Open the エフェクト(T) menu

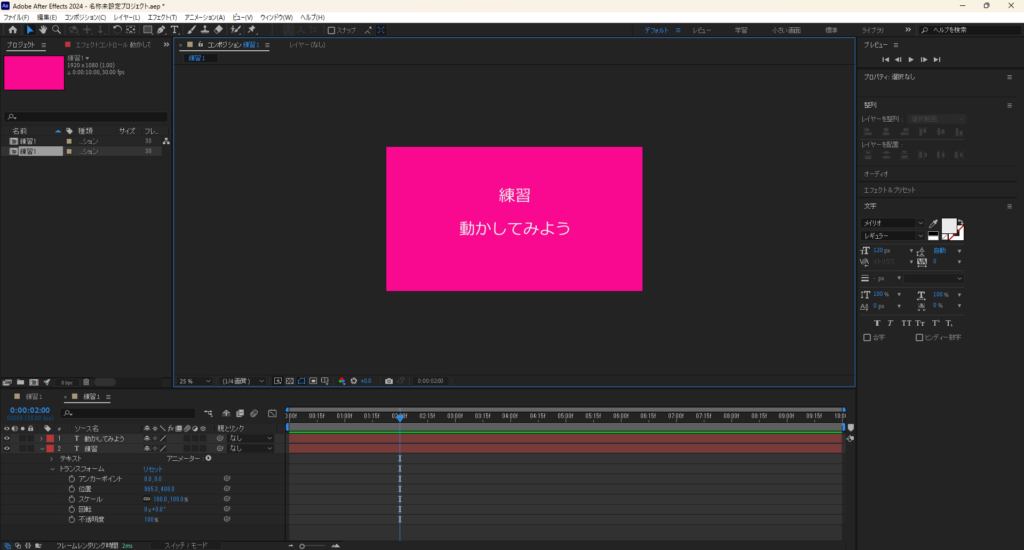click(x=160, y=17)
